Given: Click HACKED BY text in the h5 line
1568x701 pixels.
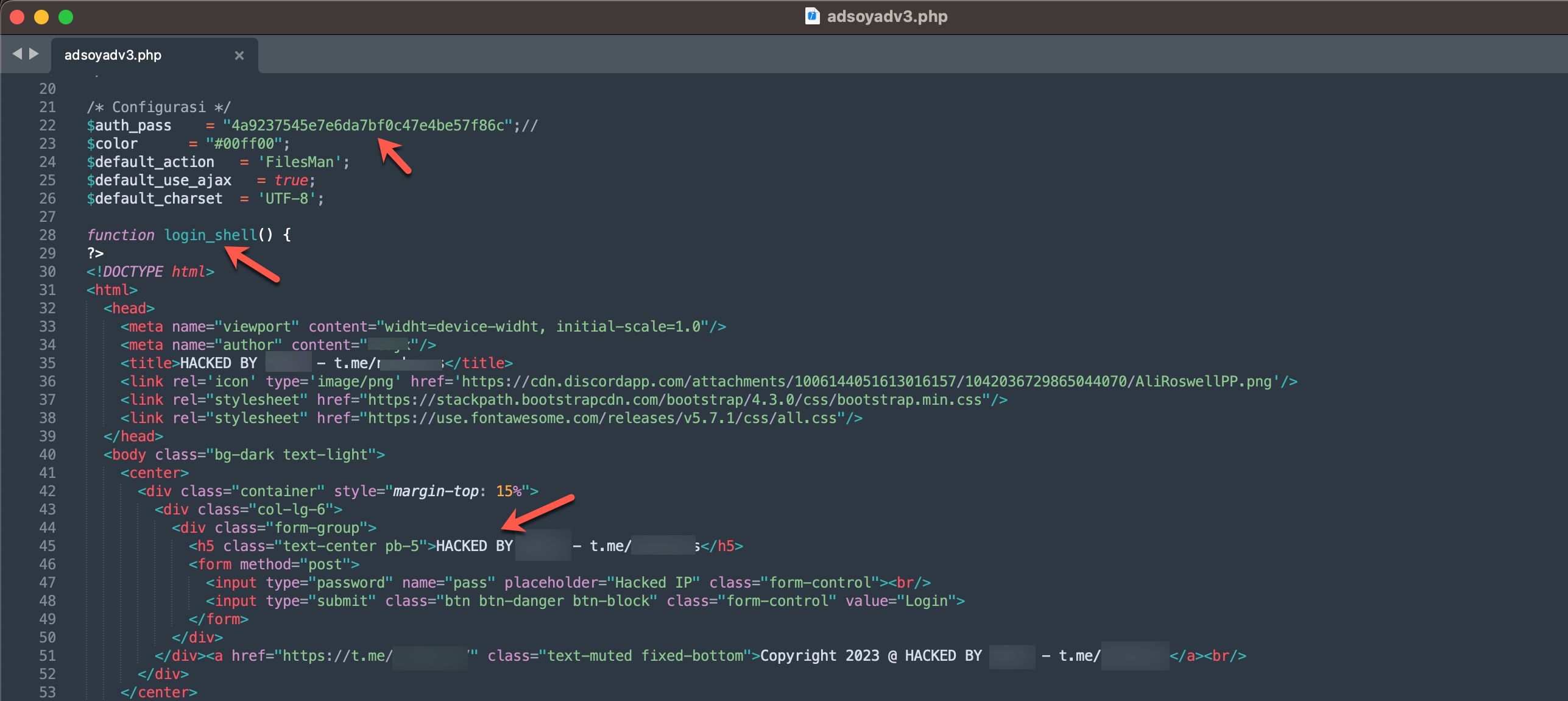Looking at the screenshot, I should tap(475, 546).
